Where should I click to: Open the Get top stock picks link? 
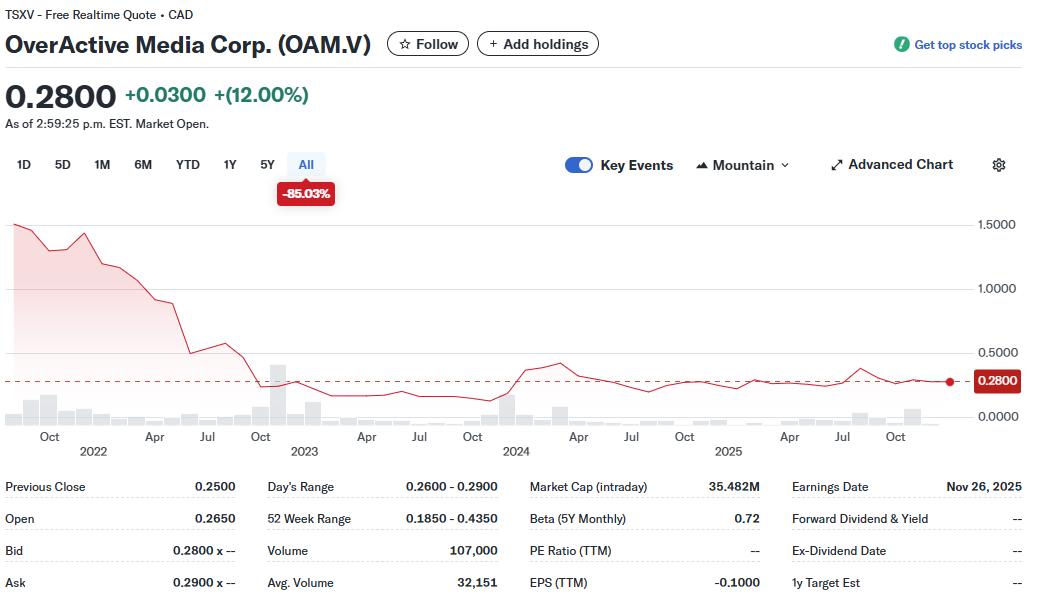(x=967, y=45)
